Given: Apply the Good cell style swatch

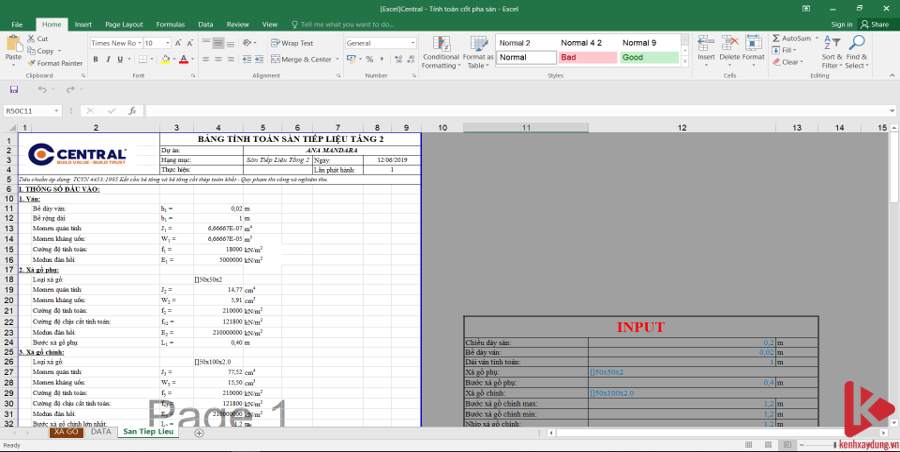Looking at the screenshot, I should [646, 58].
